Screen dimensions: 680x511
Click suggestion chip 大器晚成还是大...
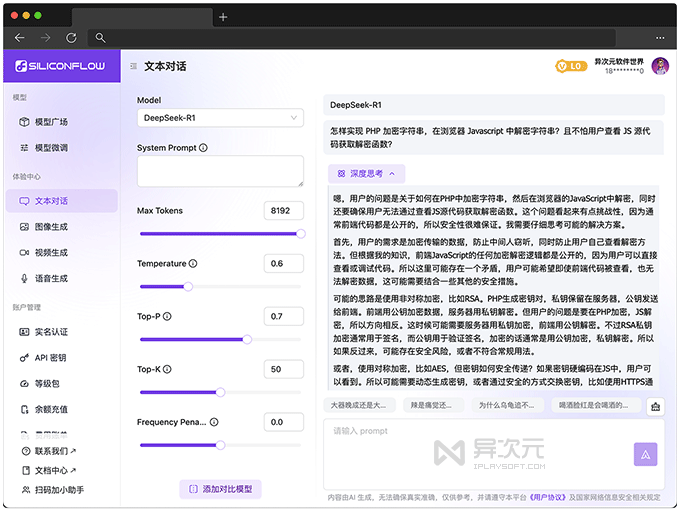(359, 405)
